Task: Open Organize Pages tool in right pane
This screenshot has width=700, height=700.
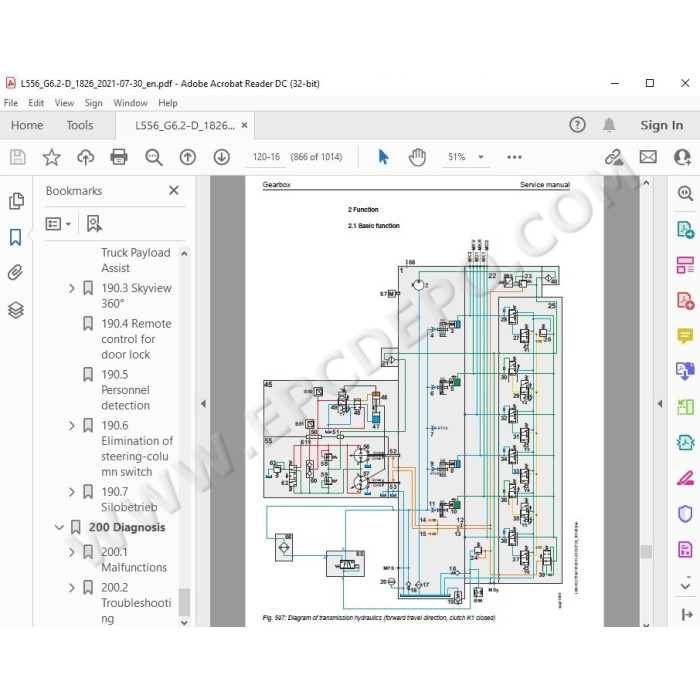Action: point(685,265)
